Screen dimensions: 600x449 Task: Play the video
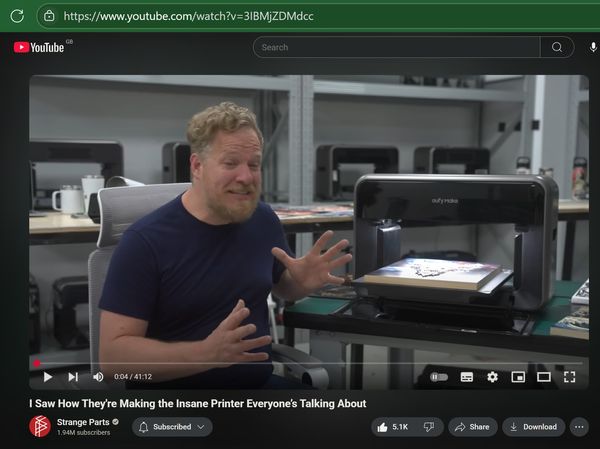coord(47,377)
